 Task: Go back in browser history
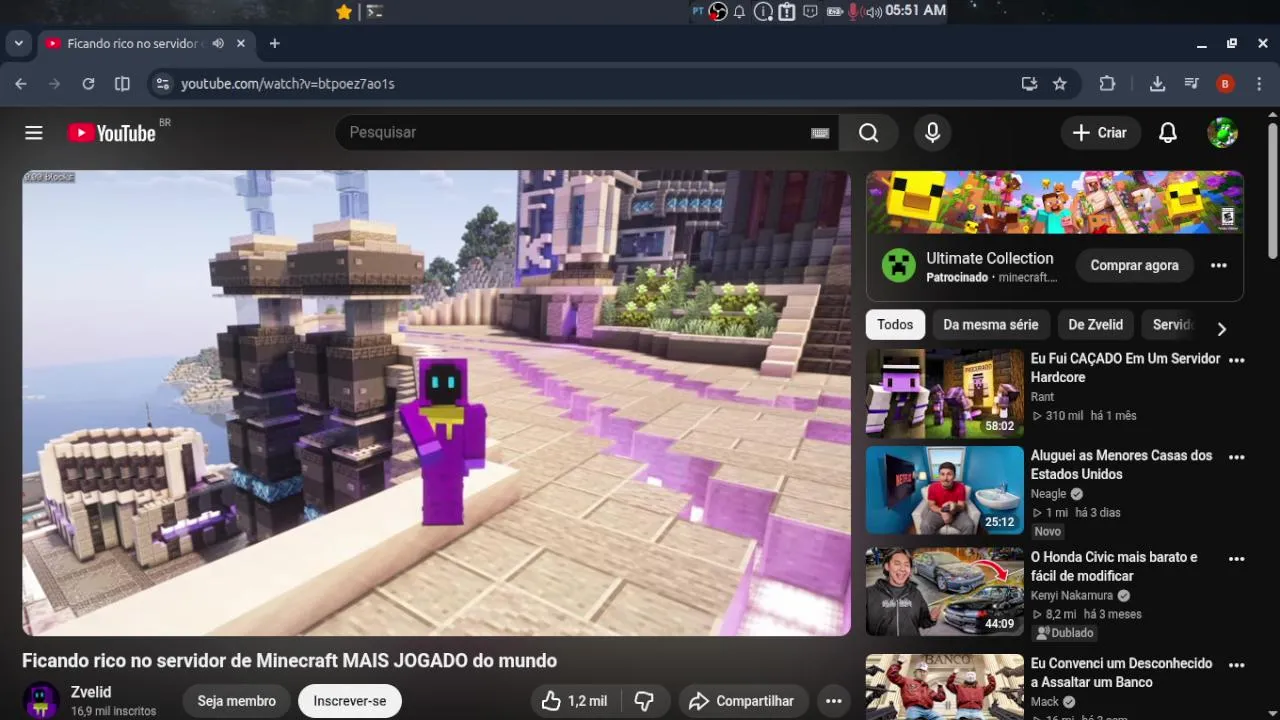[21, 84]
